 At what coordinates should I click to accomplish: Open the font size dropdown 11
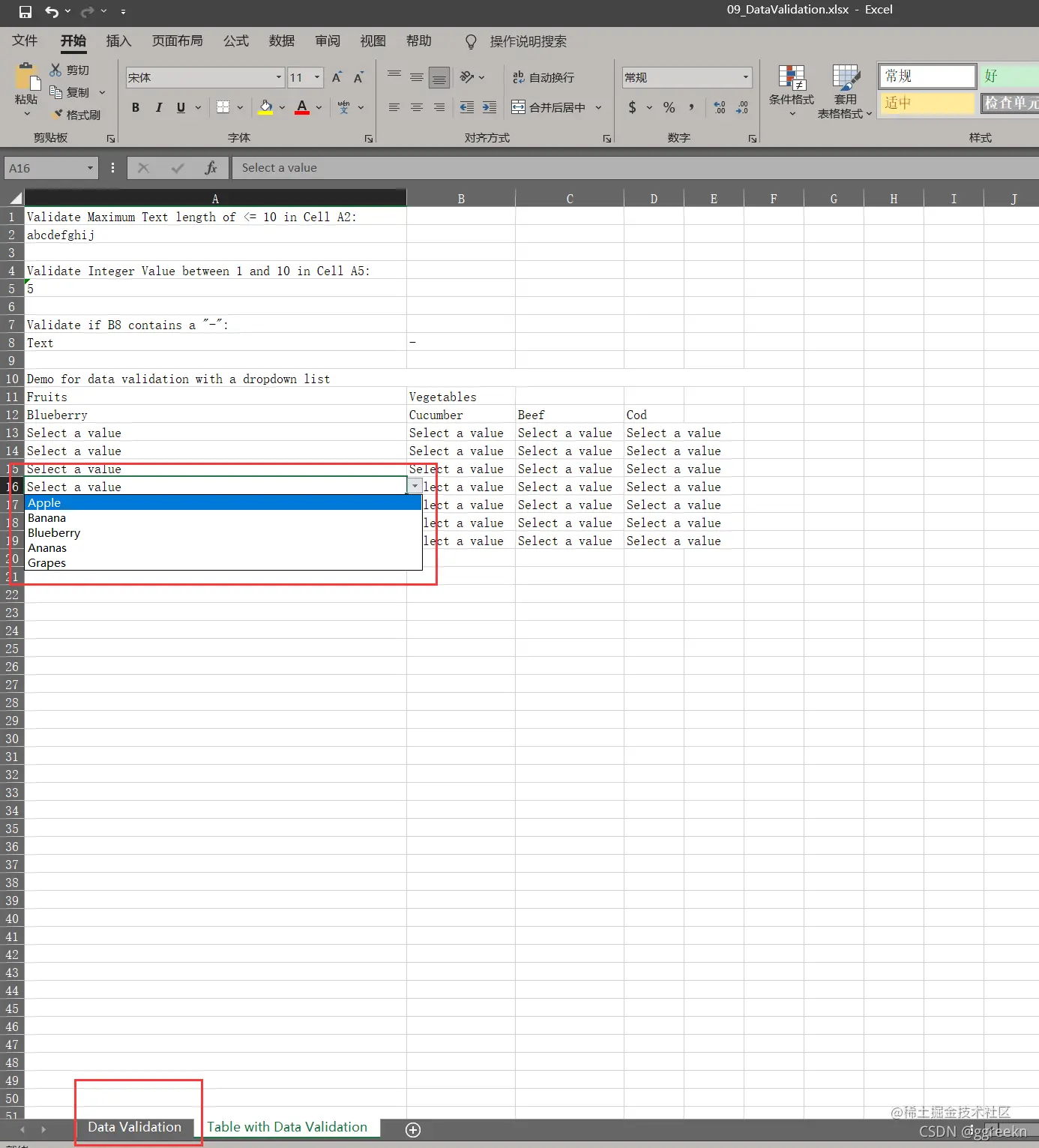[317, 77]
